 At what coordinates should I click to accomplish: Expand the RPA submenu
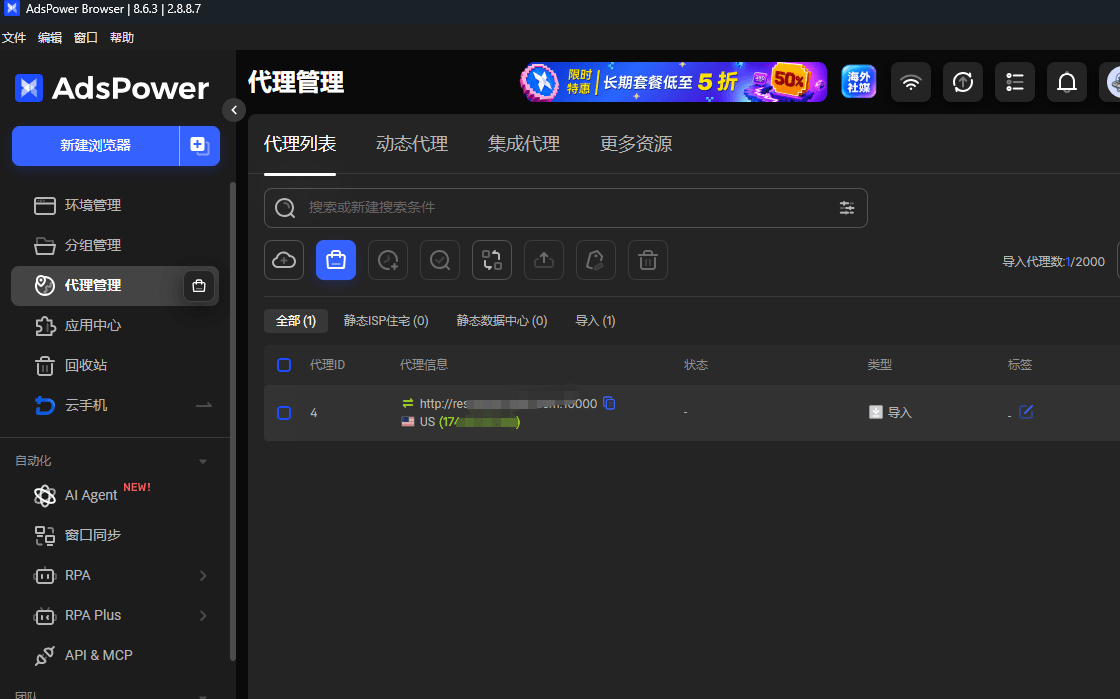(x=203, y=575)
